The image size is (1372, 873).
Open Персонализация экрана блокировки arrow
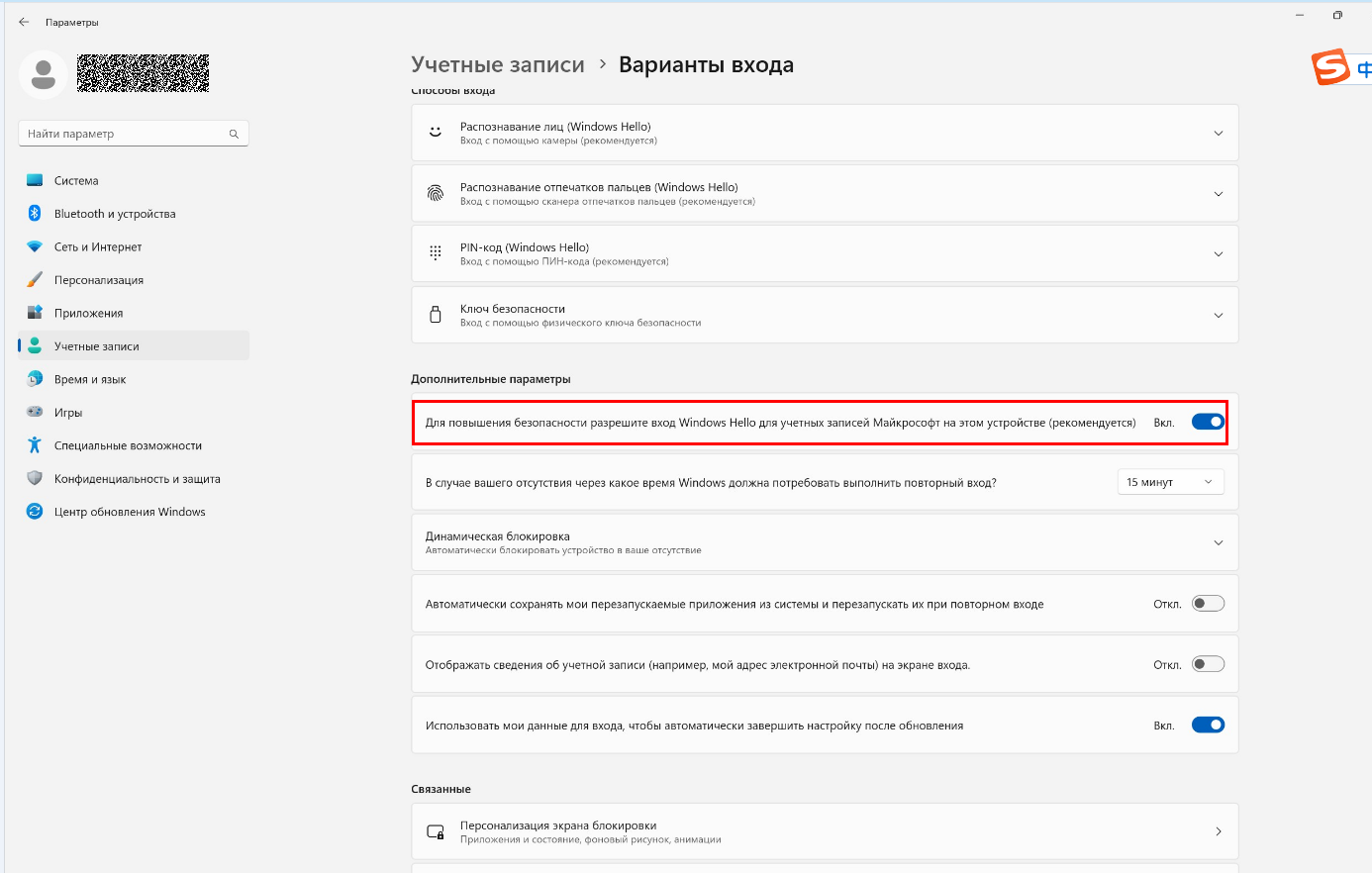click(1219, 831)
